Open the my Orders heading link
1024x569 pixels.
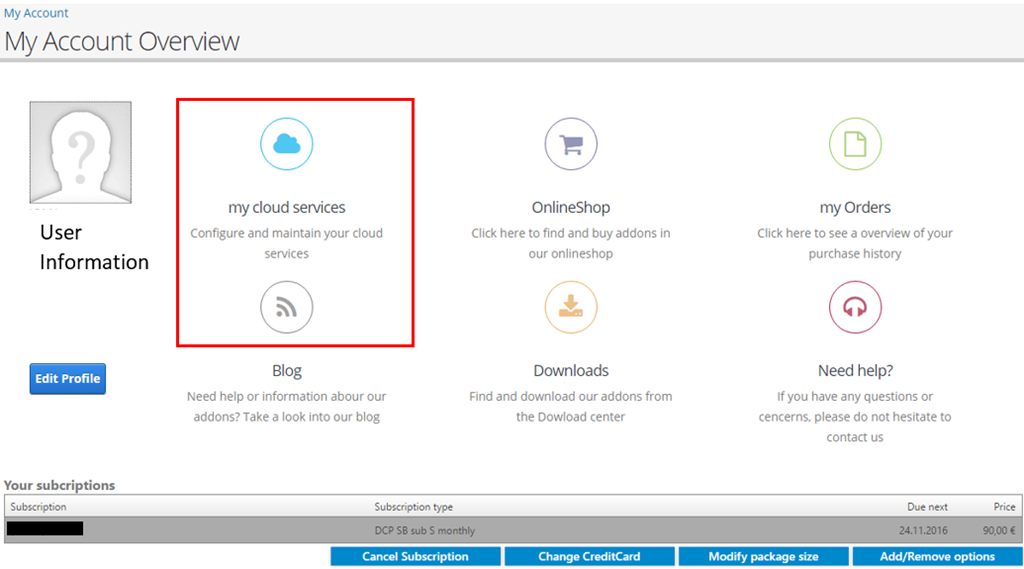pyautogui.click(x=855, y=207)
